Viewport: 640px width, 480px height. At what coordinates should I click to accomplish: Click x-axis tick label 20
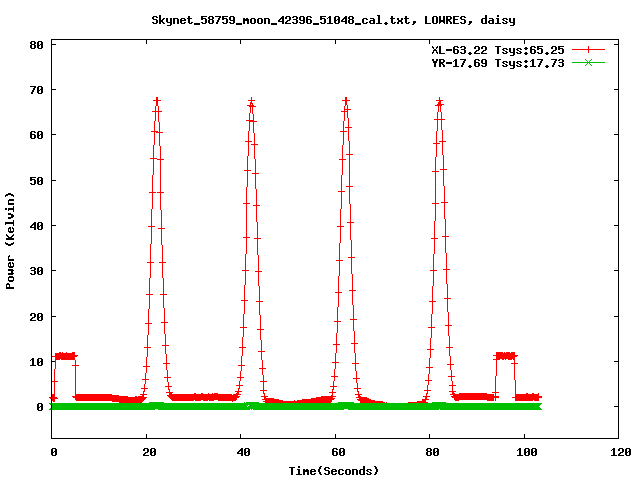coord(149,452)
